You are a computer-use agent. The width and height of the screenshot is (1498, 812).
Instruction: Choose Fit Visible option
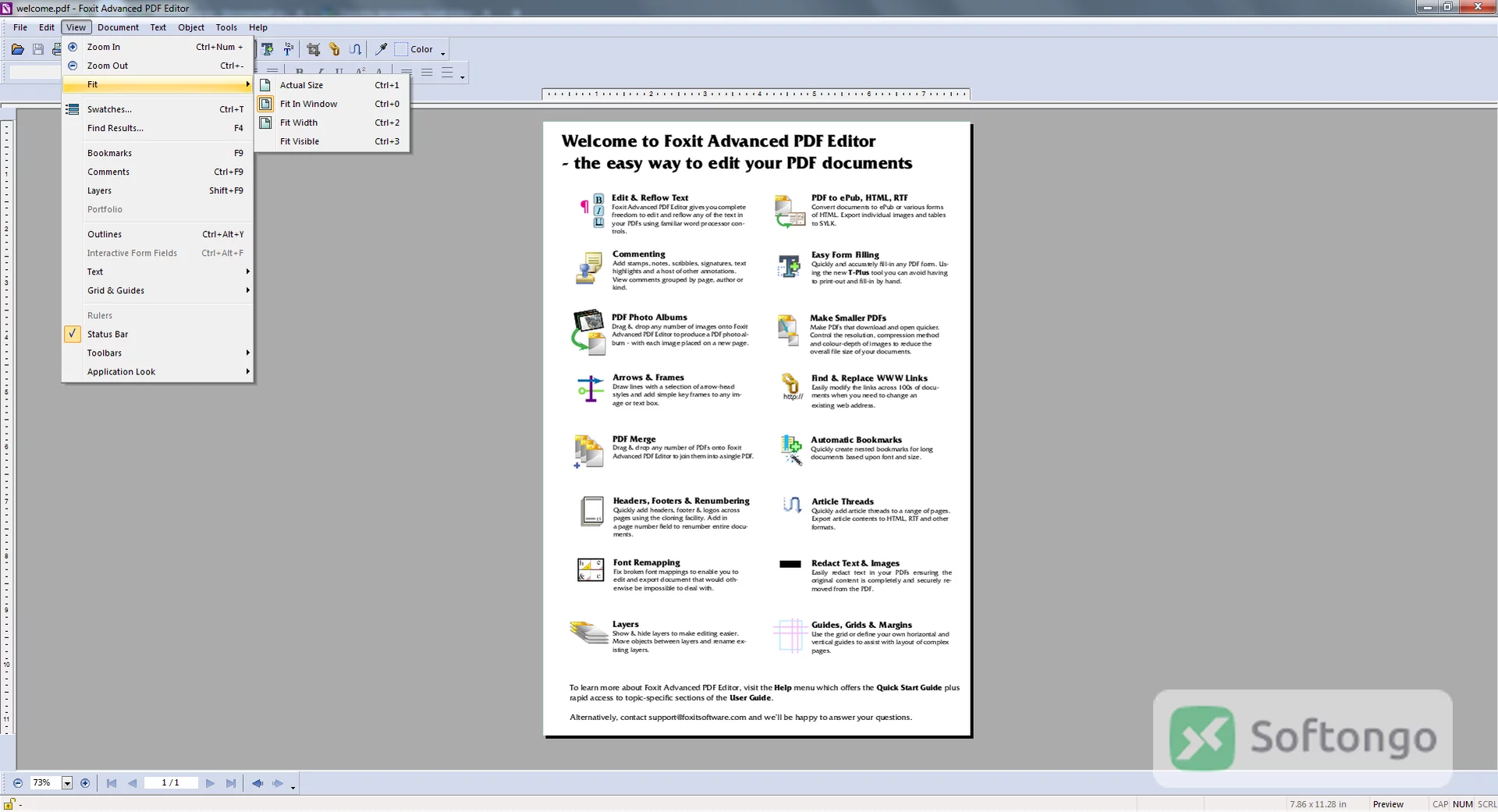332,141
